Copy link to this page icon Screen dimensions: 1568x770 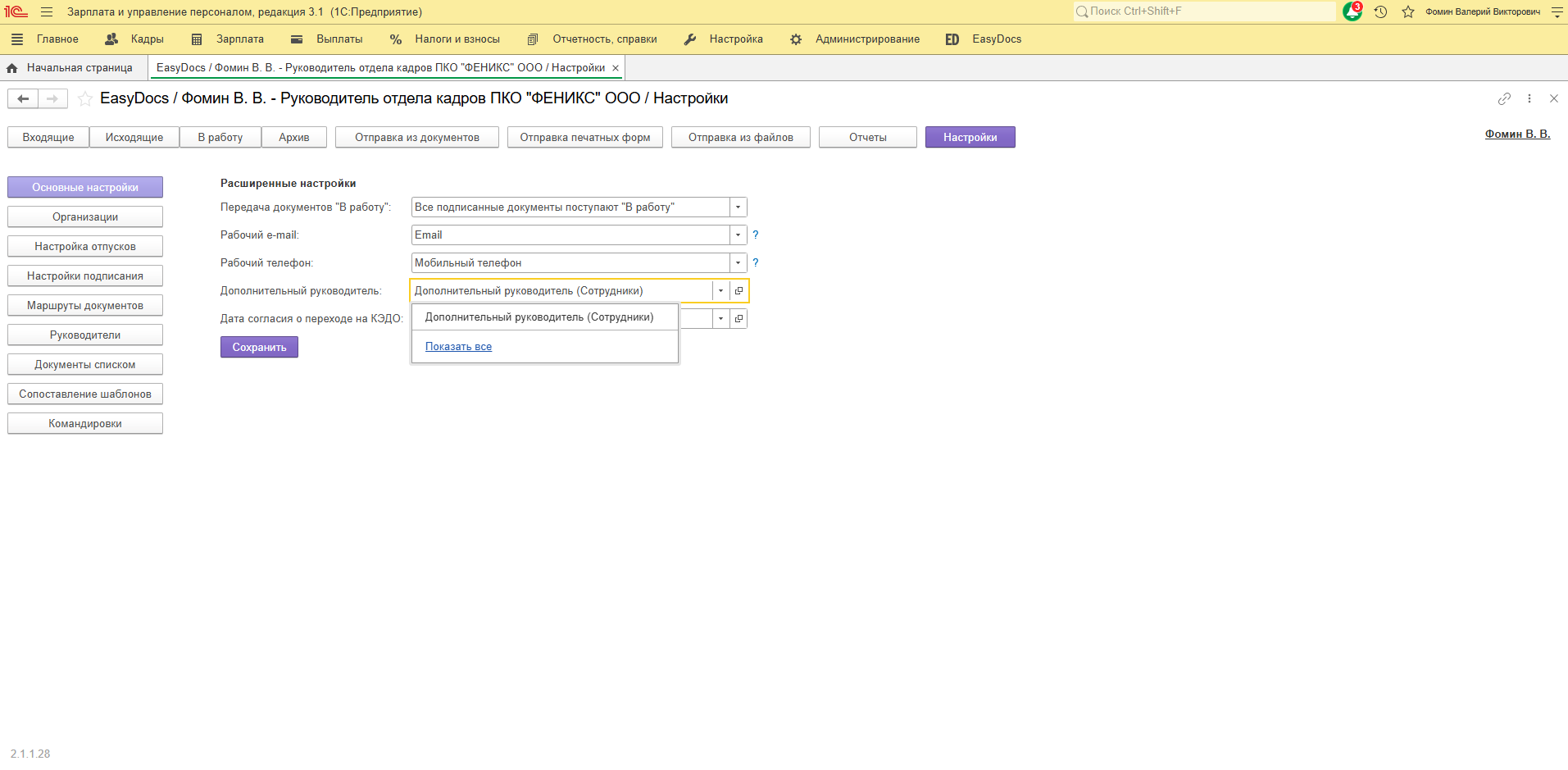1504,98
